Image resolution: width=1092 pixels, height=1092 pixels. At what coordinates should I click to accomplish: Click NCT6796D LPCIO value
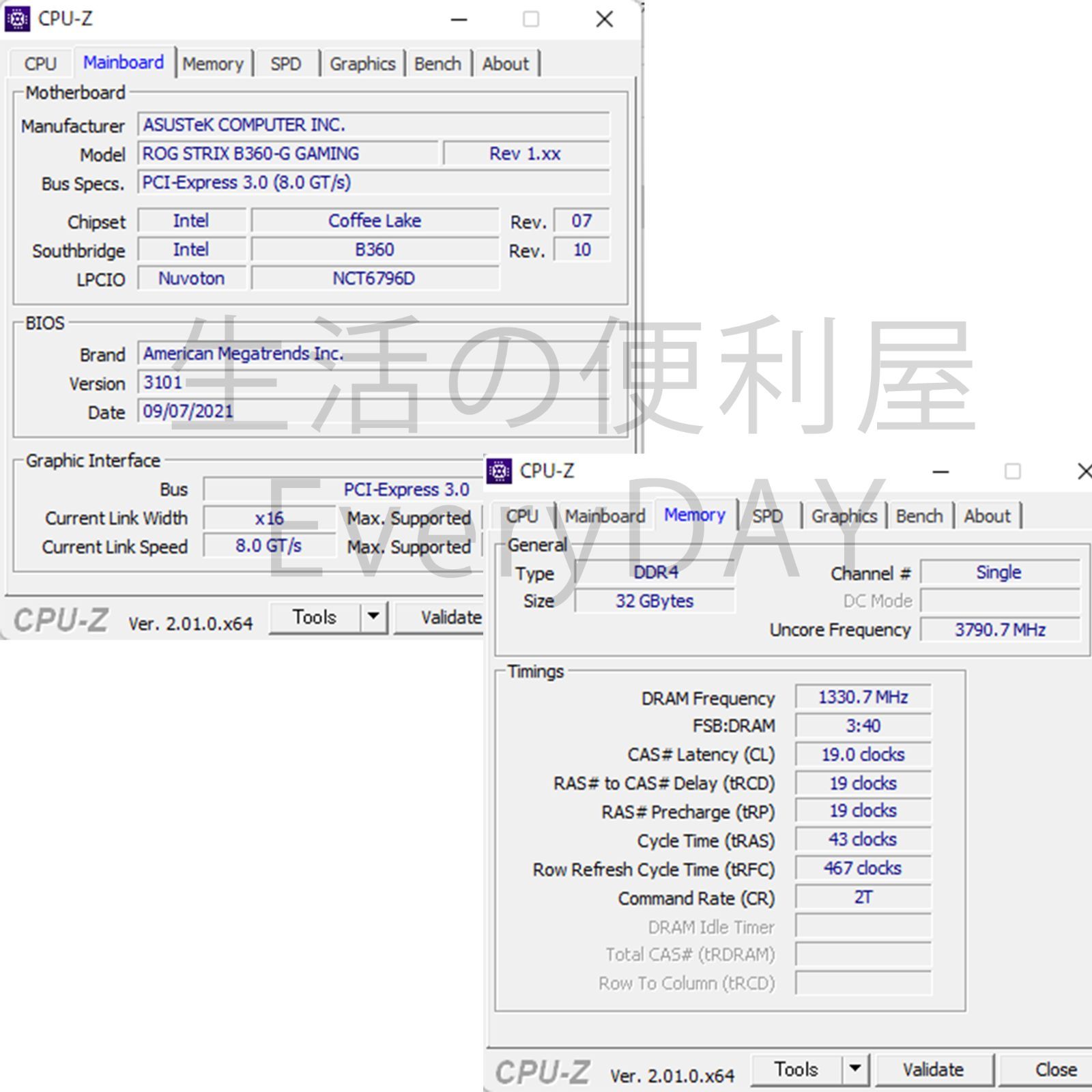click(x=375, y=278)
